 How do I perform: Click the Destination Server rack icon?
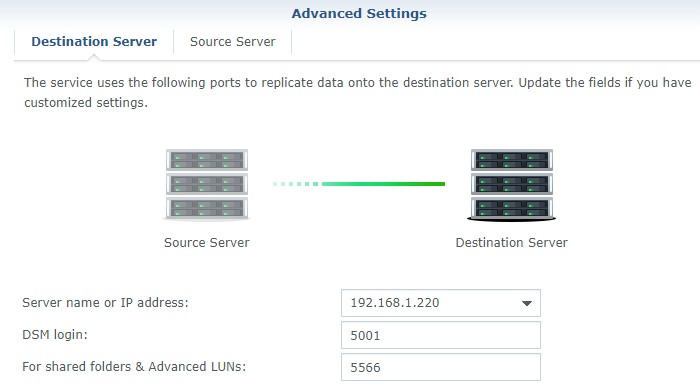(512, 184)
